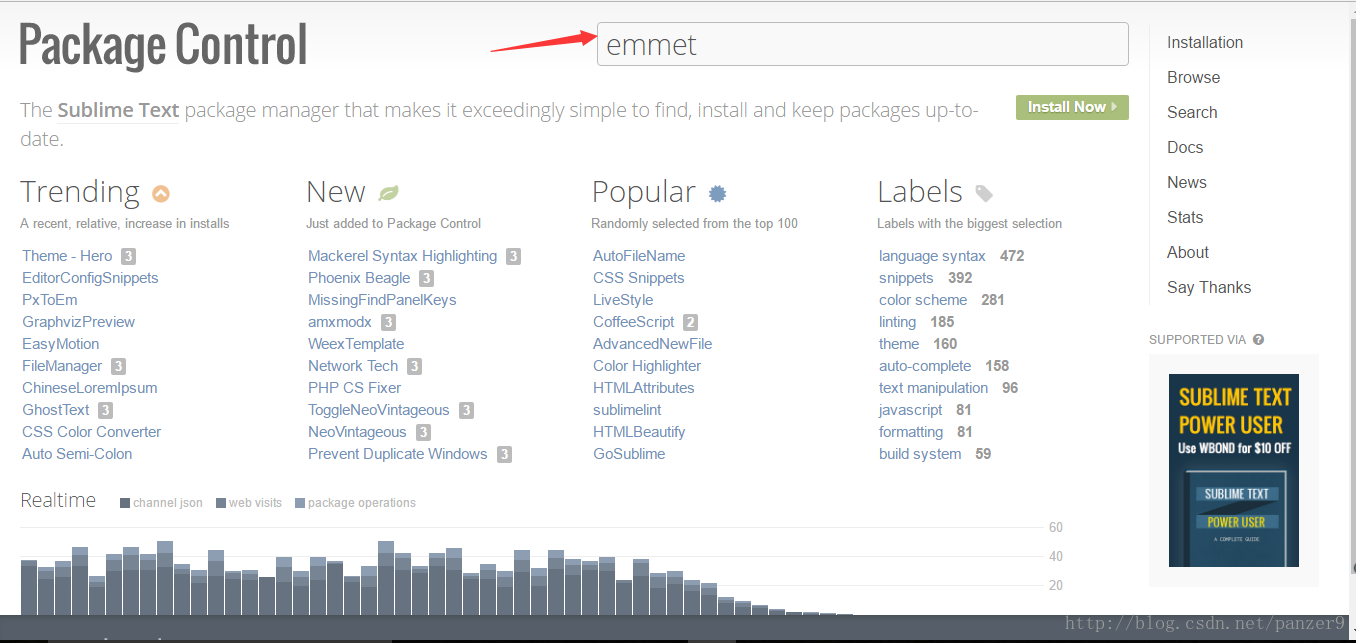The image size is (1356, 643).
Task: Click the search box containing emmet
Action: click(862, 45)
